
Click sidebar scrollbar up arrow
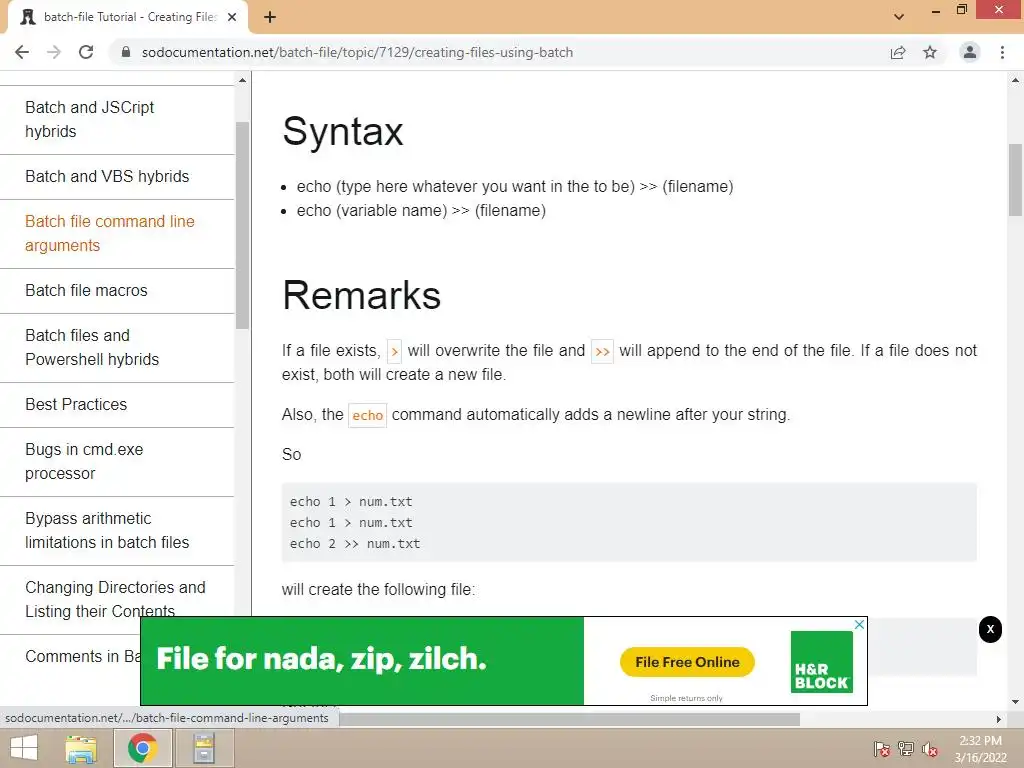[x=242, y=80]
